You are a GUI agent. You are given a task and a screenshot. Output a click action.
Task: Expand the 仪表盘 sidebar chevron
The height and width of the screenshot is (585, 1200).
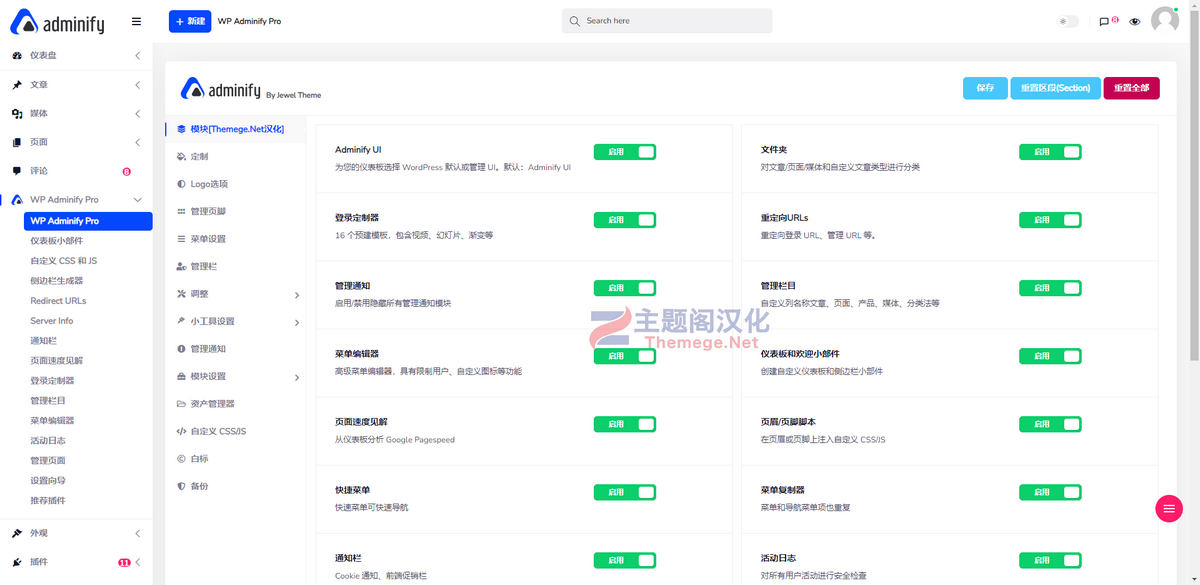coord(138,56)
